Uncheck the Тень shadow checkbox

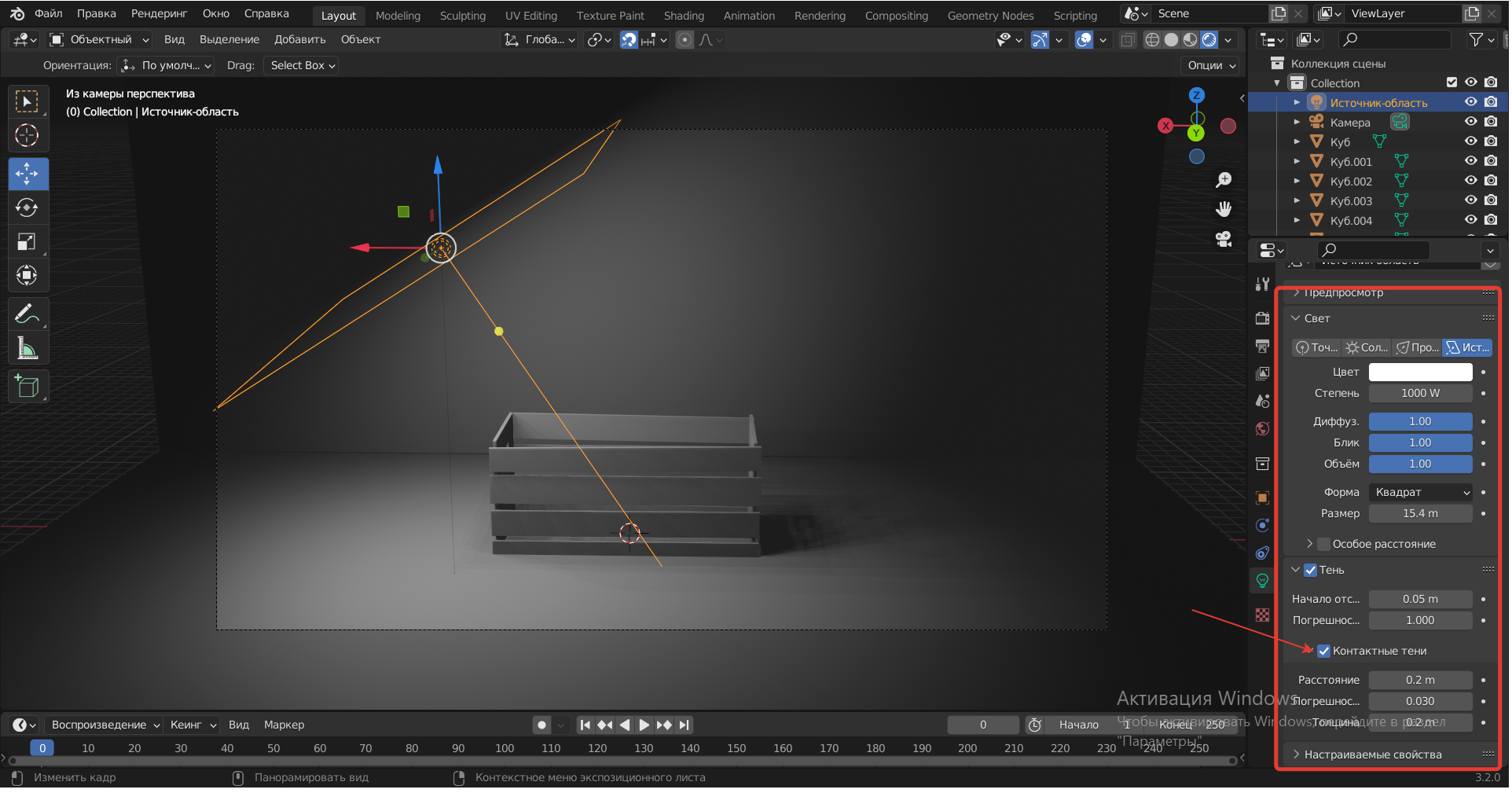1311,570
